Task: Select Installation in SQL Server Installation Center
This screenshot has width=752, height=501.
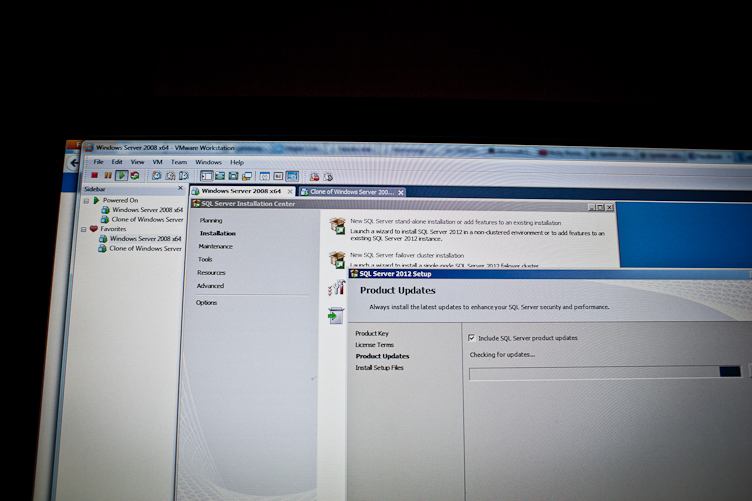Action: pos(218,233)
